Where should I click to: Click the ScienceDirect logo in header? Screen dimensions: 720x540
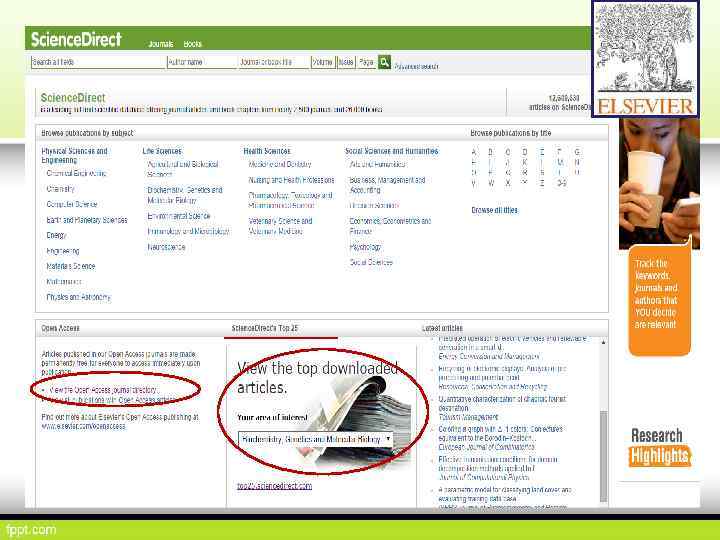(76, 39)
